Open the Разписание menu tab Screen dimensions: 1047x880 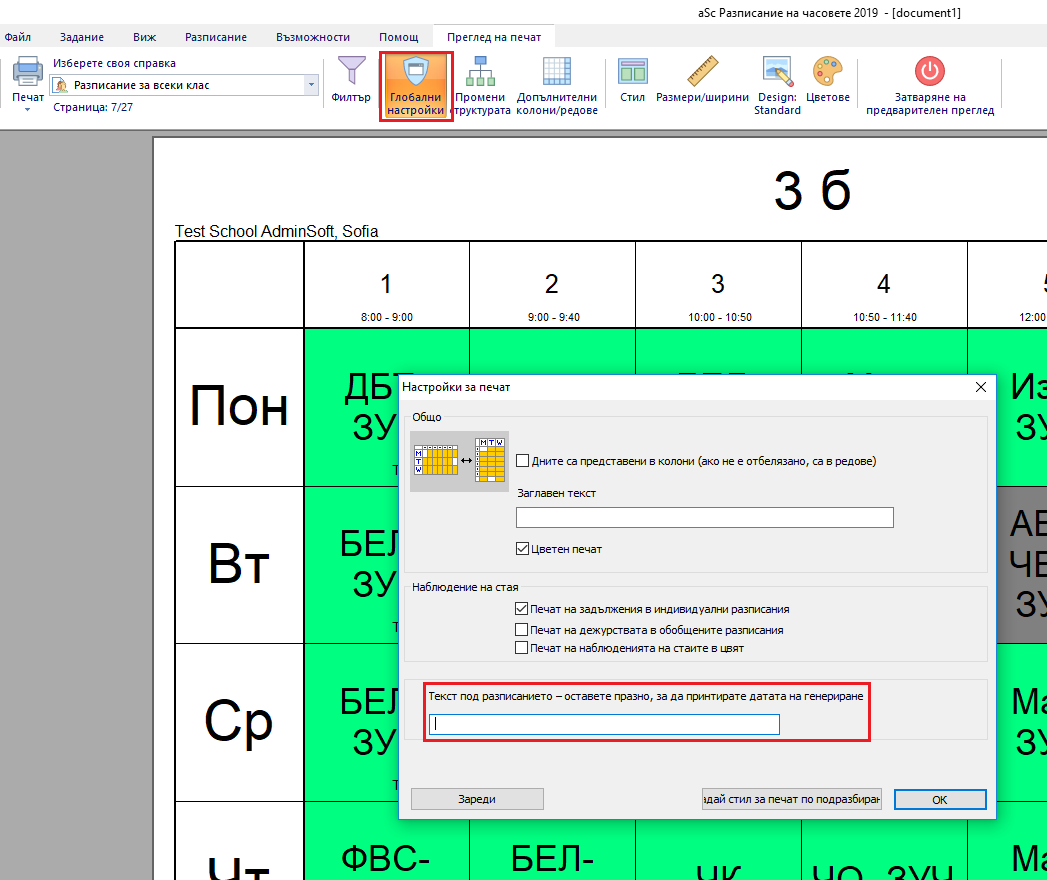tap(216, 37)
